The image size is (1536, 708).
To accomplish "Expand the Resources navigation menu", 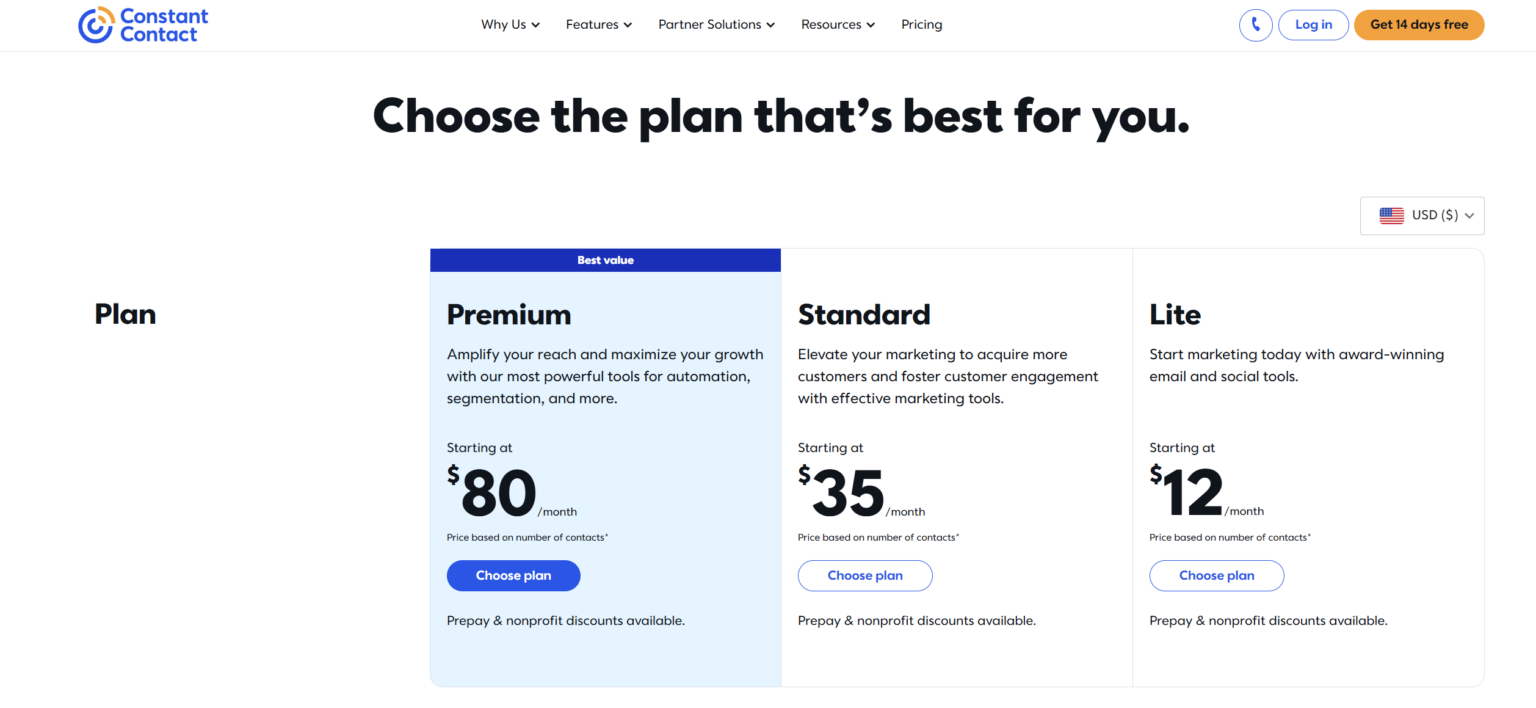I will tap(831, 24).
